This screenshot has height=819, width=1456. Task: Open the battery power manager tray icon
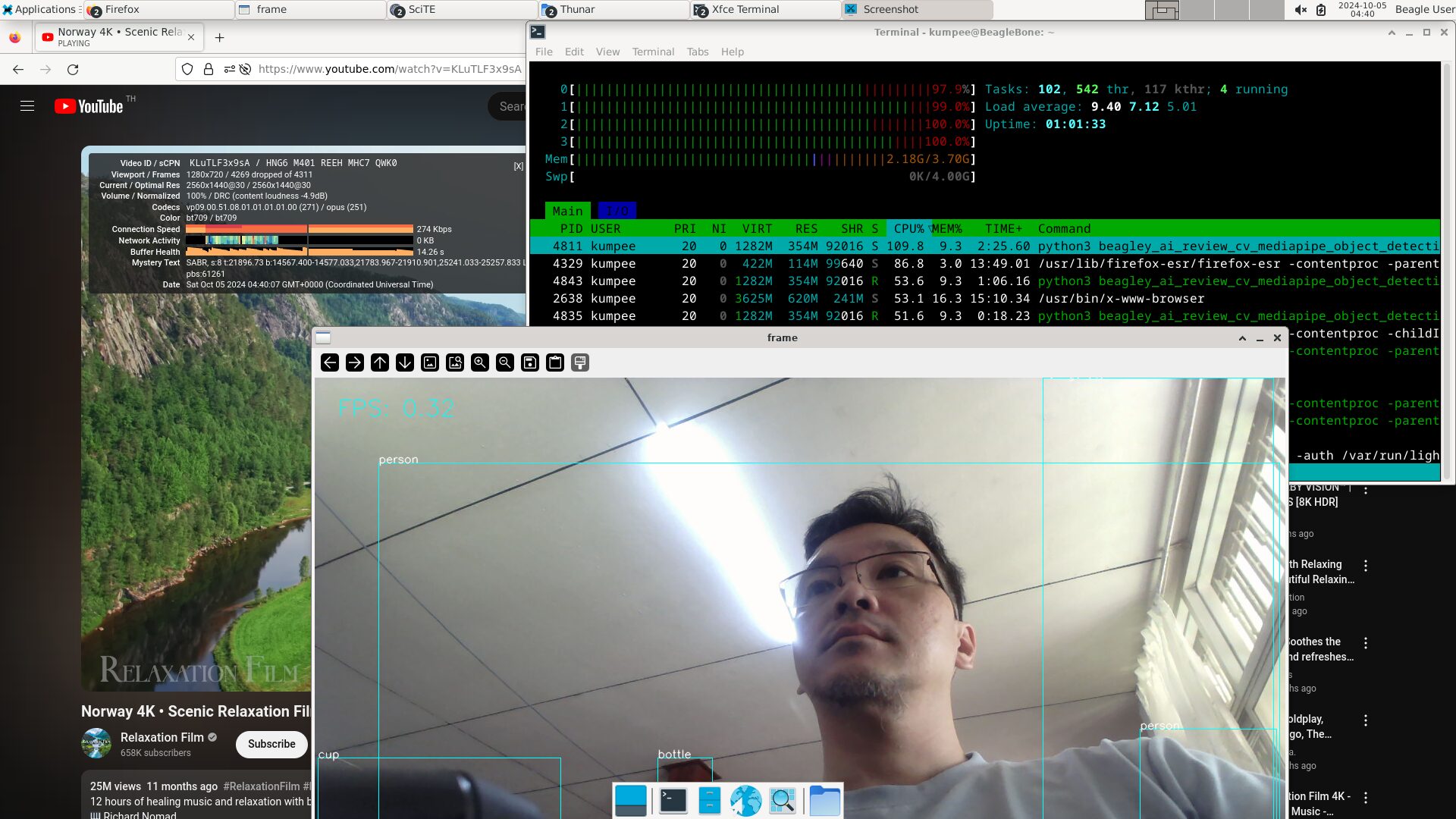coord(1321,9)
